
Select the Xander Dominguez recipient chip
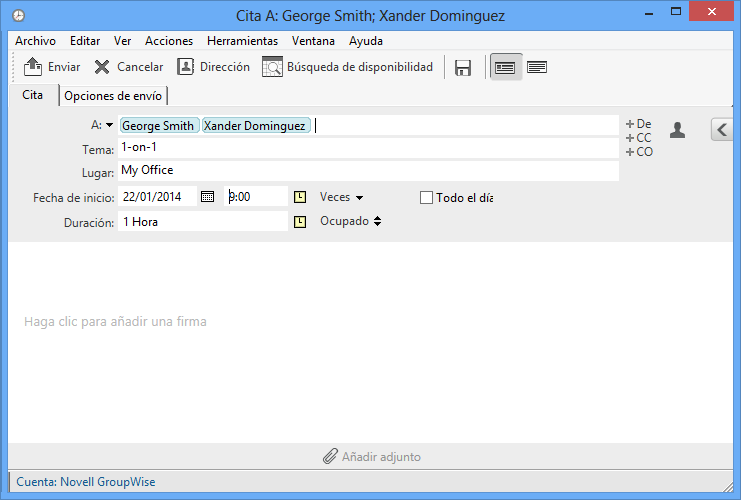pyautogui.click(x=256, y=126)
